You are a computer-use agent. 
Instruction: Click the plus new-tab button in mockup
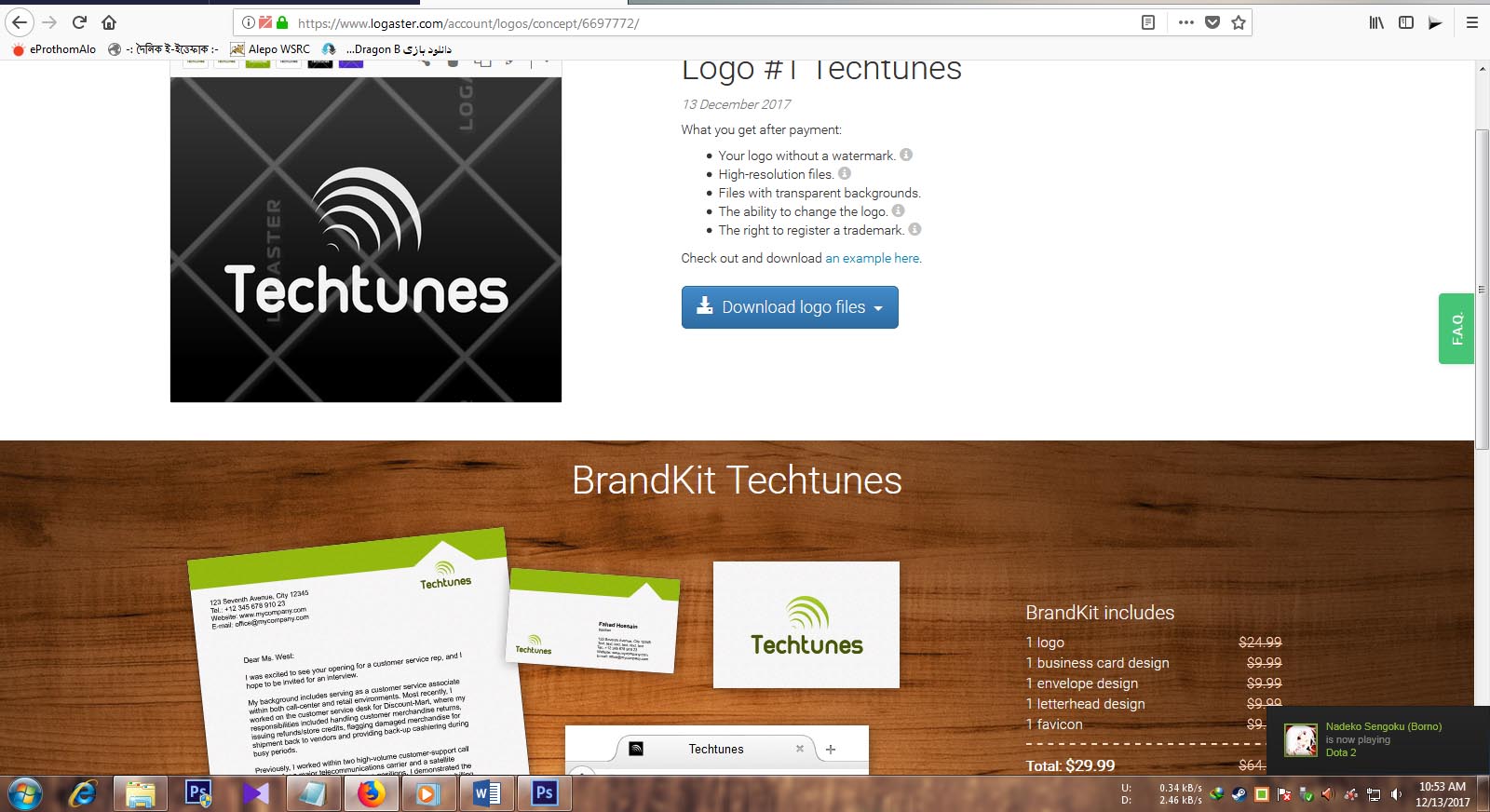[x=831, y=749]
